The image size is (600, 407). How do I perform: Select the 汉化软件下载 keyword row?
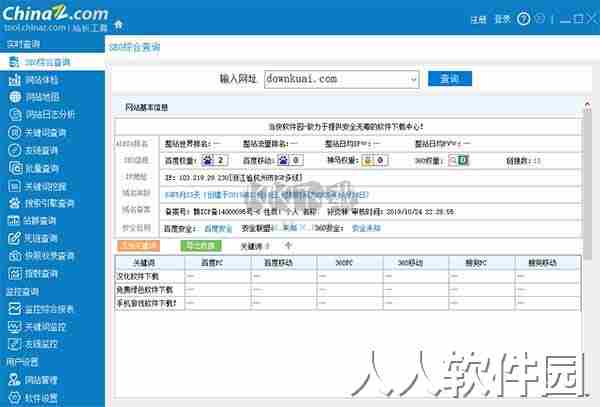pos(348,276)
